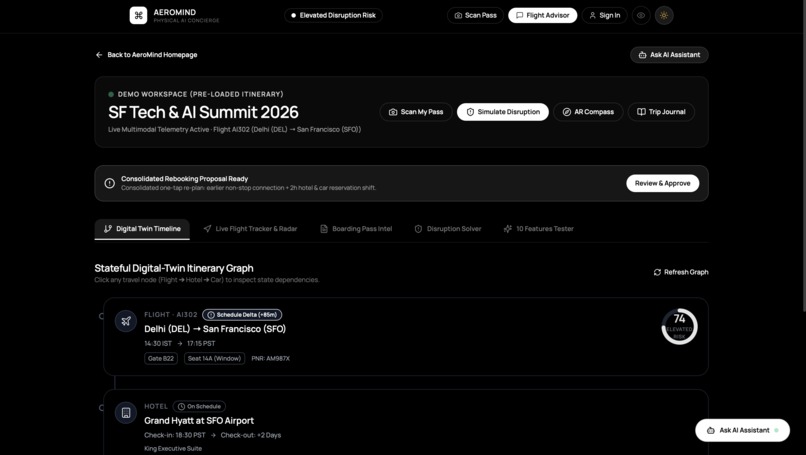This screenshot has width=806, height=455.
Task: Click the page vertical scrollbar
Action: [x=804, y=156]
